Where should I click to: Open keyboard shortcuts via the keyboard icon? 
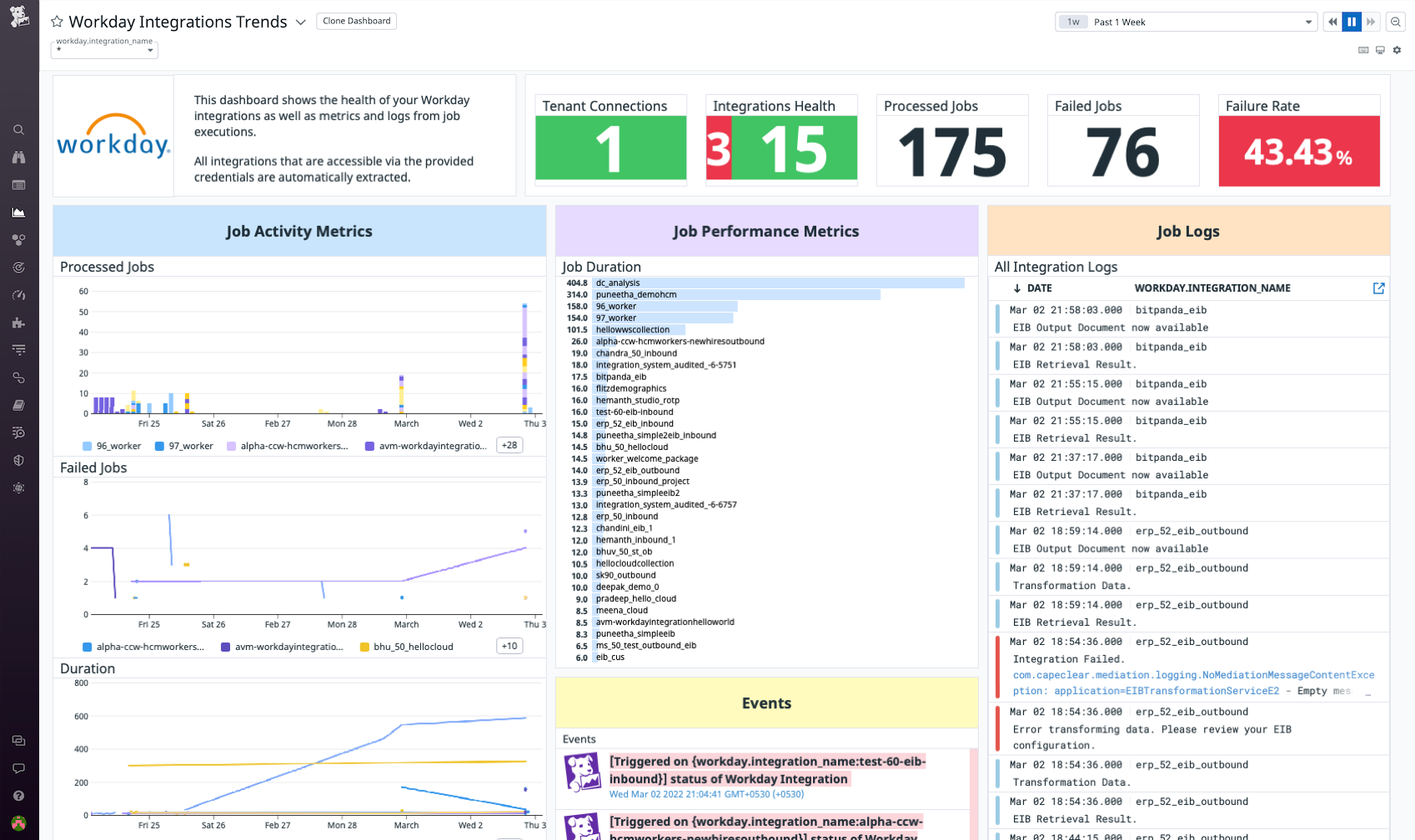[1362, 50]
